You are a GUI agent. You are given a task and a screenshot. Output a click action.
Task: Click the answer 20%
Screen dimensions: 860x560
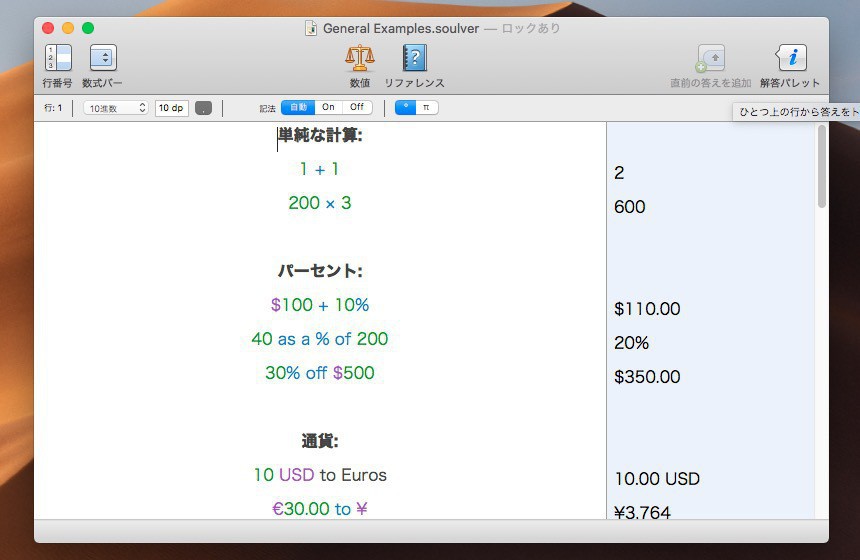pyautogui.click(x=631, y=343)
